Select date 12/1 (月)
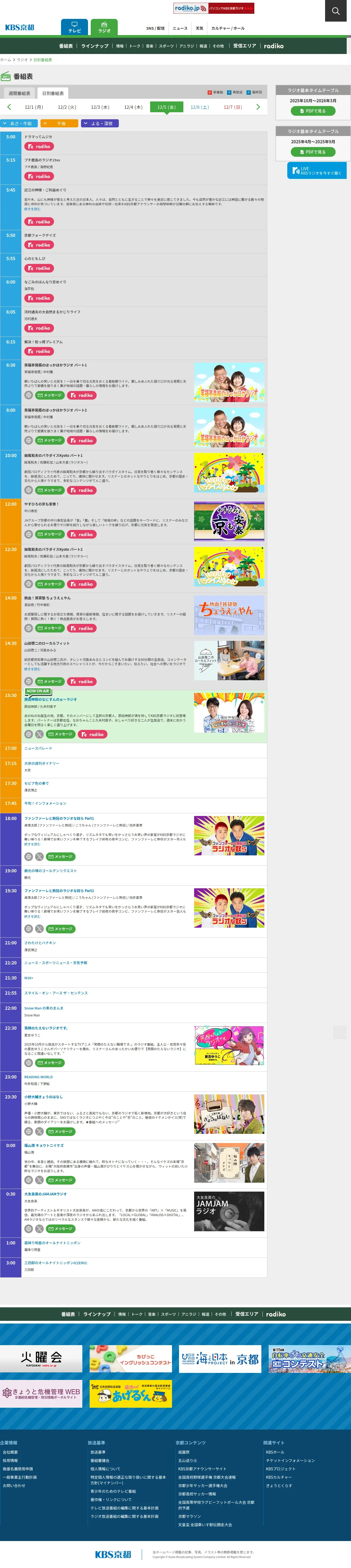This screenshot has width=351, height=1568. tap(33, 107)
